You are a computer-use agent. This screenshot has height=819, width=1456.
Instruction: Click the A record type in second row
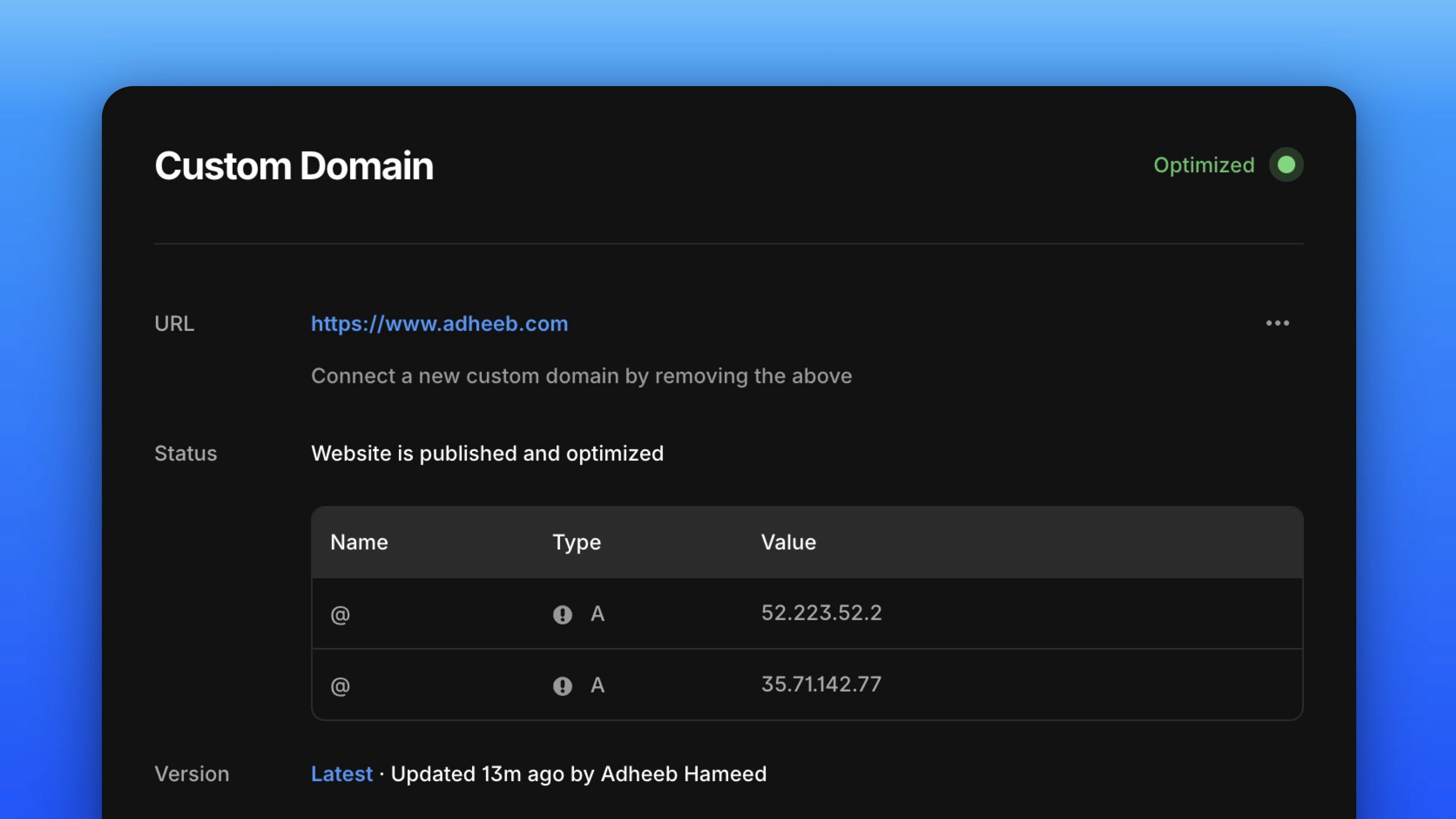click(x=597, y=686)
